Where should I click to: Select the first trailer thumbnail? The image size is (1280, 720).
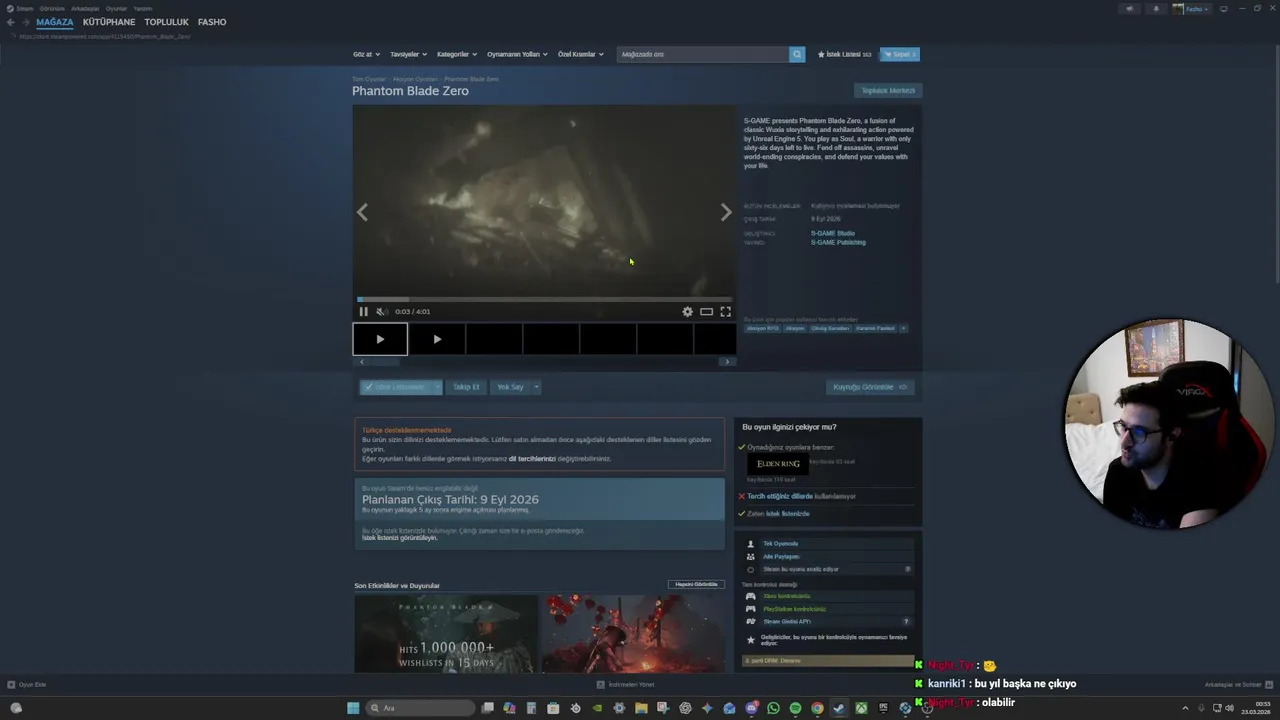[x=380, y=339]
